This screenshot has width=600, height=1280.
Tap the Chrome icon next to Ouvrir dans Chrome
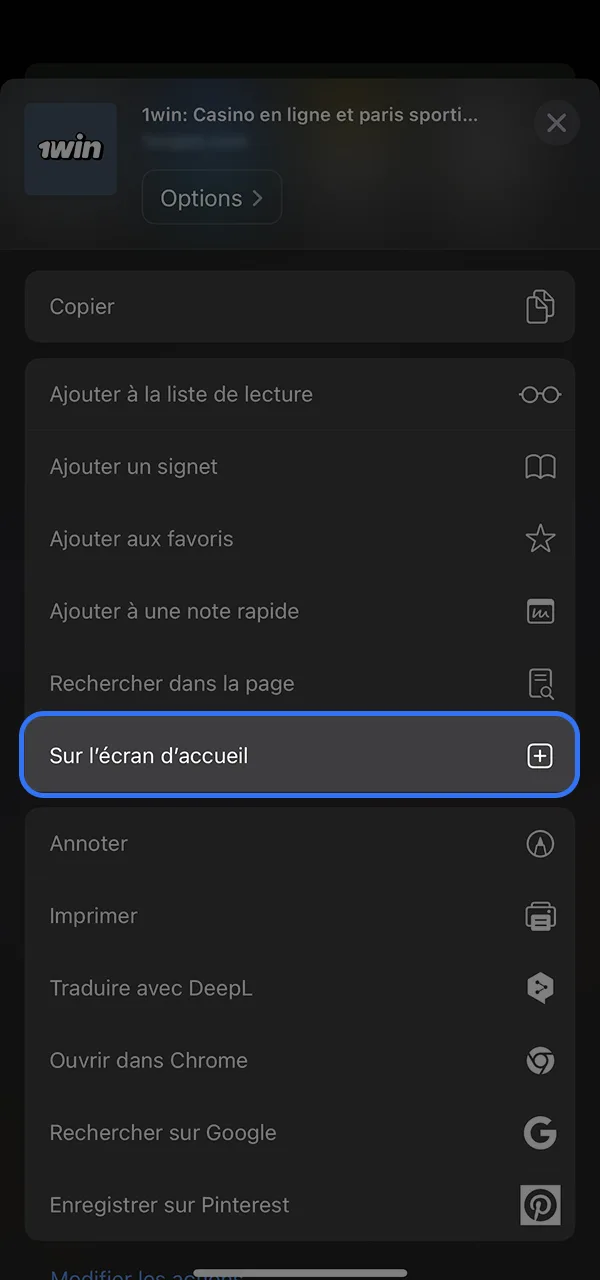click(x=540, y=1060)
